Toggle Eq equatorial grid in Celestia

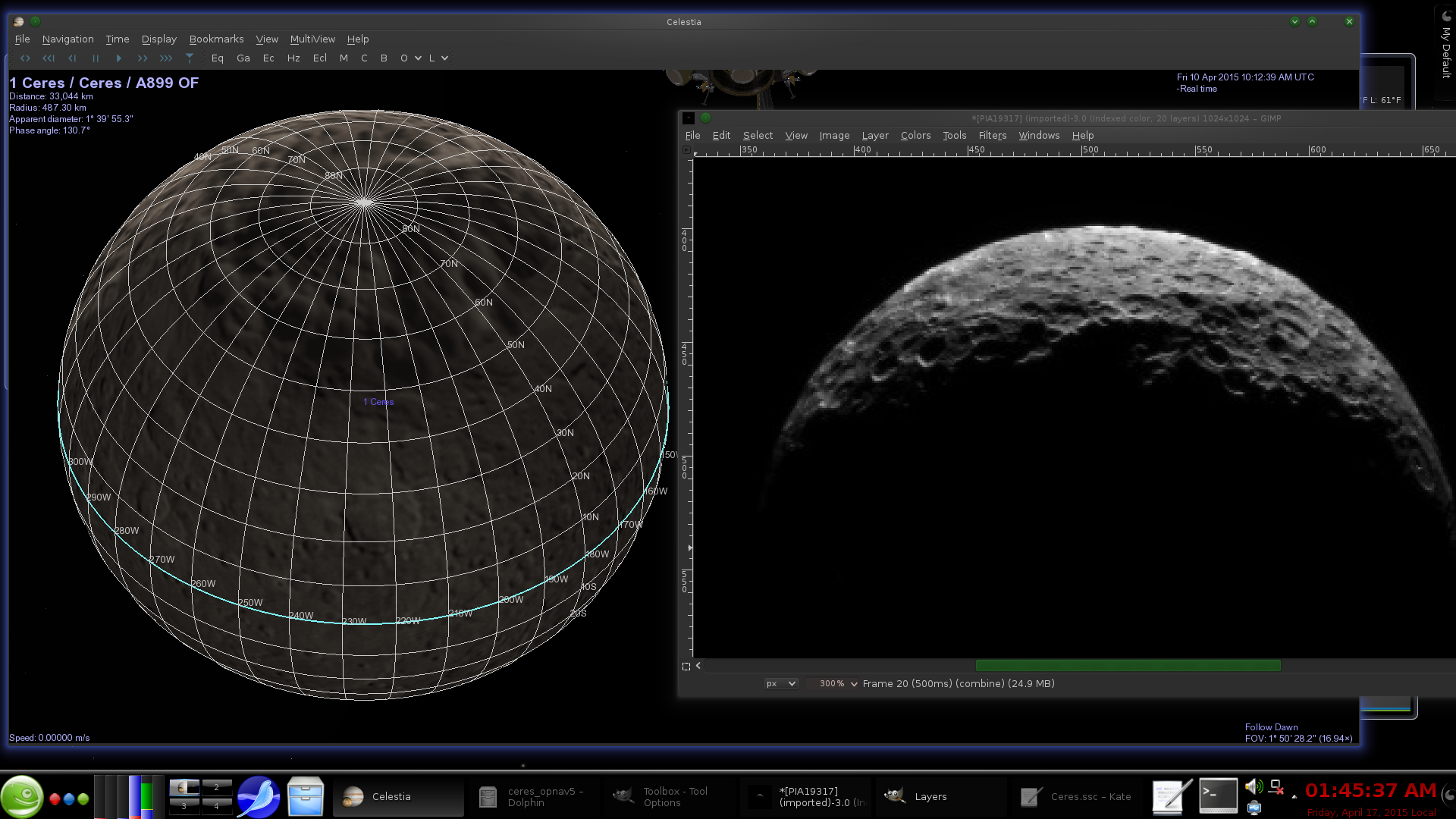pos(218,58)
